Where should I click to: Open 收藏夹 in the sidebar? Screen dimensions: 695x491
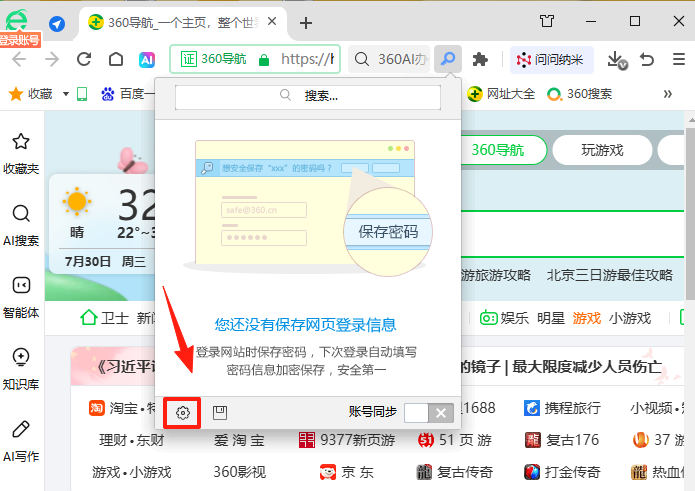(x=21, y=154)
